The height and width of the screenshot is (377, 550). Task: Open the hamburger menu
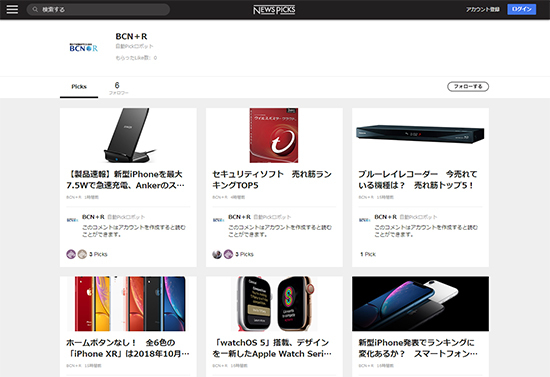12,9
